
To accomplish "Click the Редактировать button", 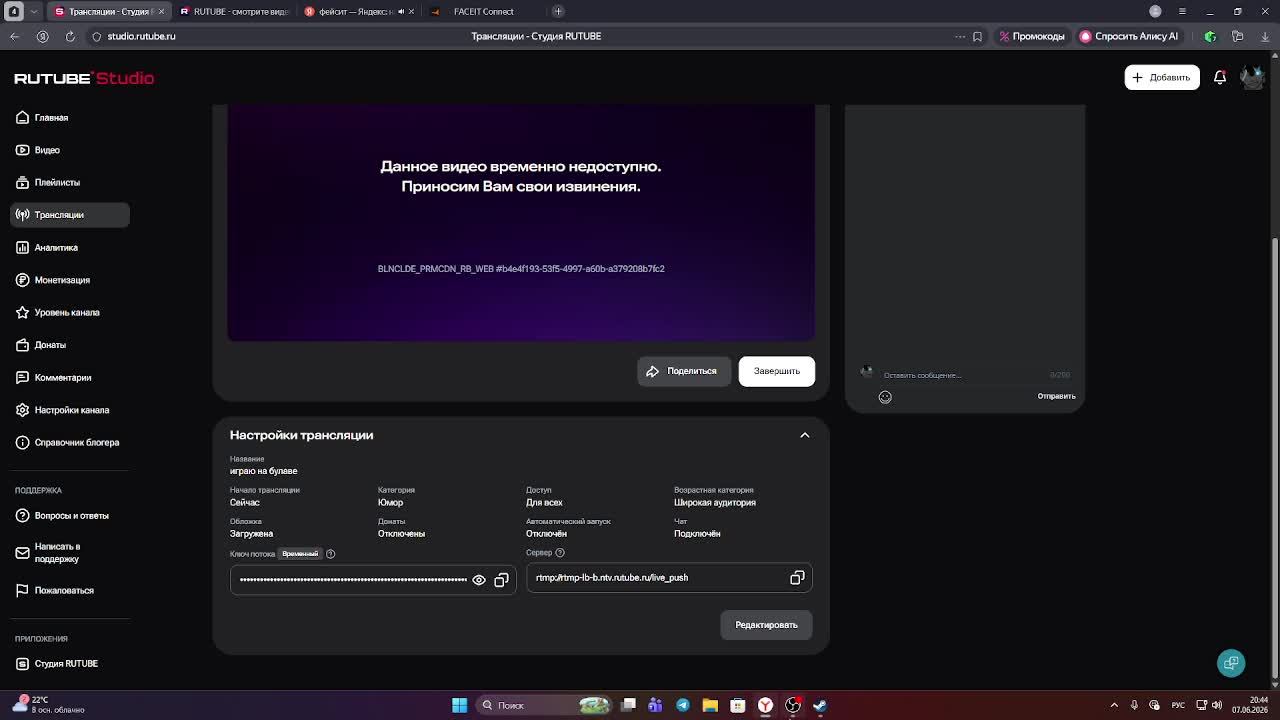I will tap(767, 625).
